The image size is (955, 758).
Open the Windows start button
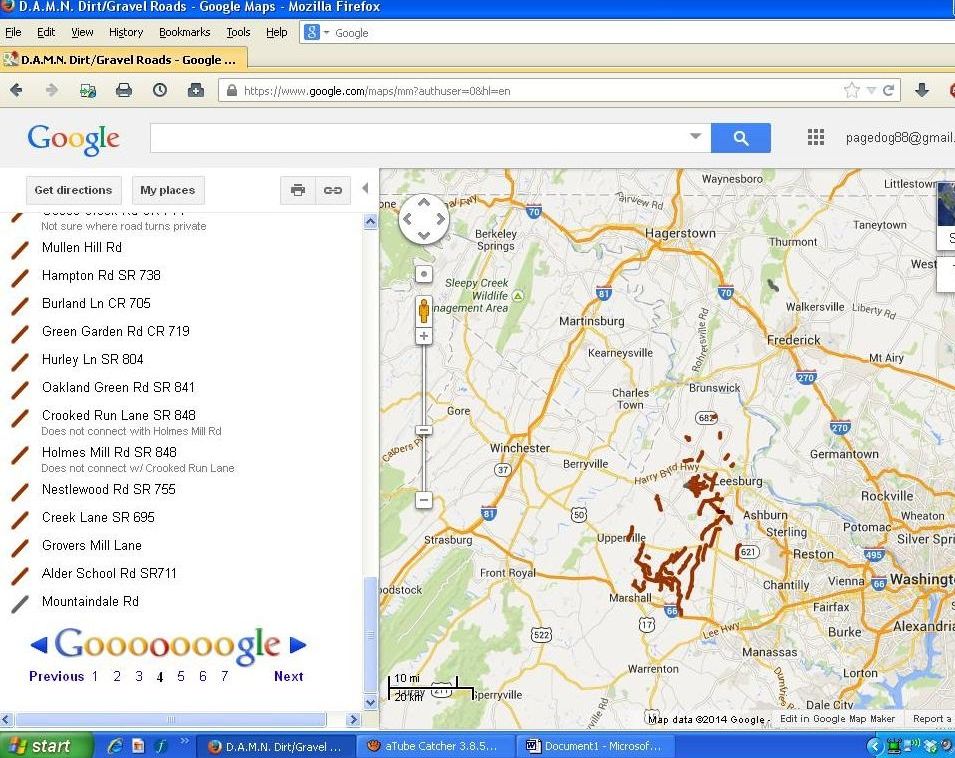46,746
